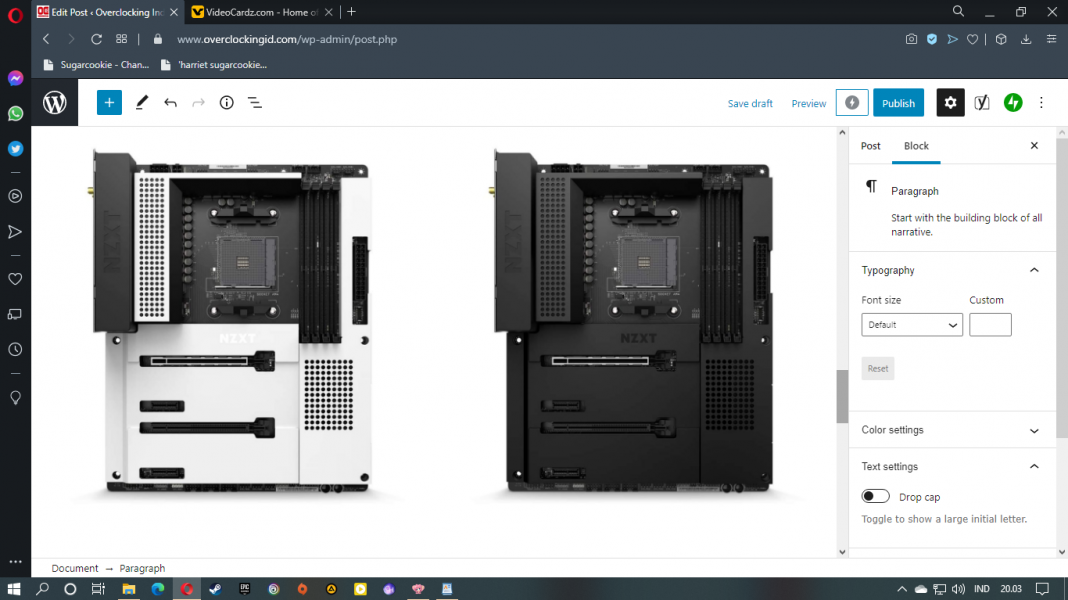Open the block inserter plus button
This screenshot has width=1068, height=600.
[x=109, y=103]
